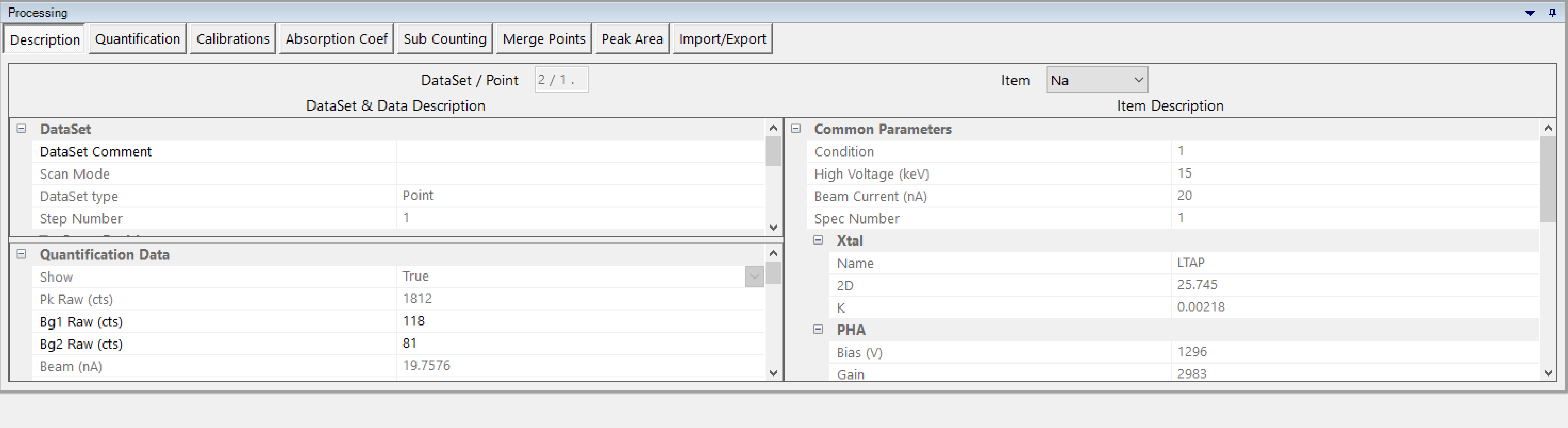Open the Calibrations tab
The height and width of the screenshot is (428, 1568).
tap(233, 39)
